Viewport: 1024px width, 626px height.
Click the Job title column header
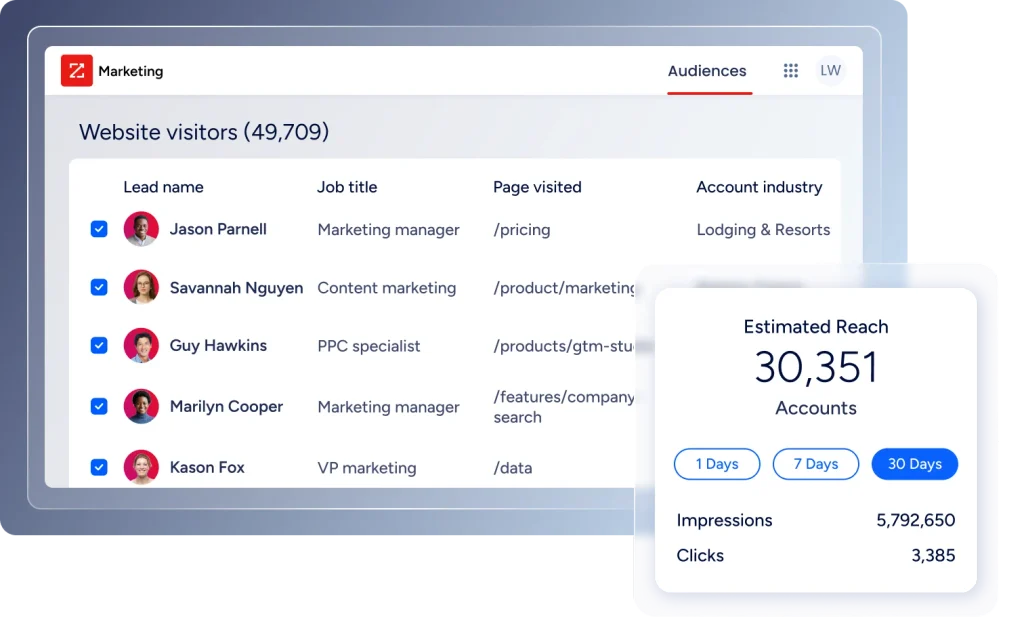pyautogui.click(x=347, y=187)
